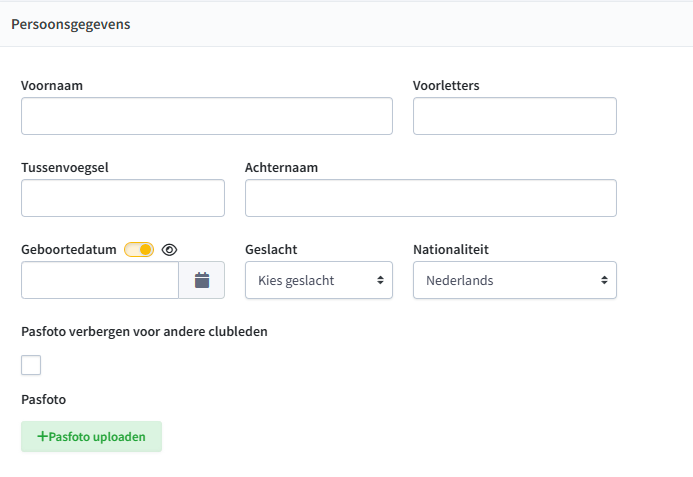Click the Geboortedatum date input field
This screenshot has width=693, height=477.
(100, 280)
